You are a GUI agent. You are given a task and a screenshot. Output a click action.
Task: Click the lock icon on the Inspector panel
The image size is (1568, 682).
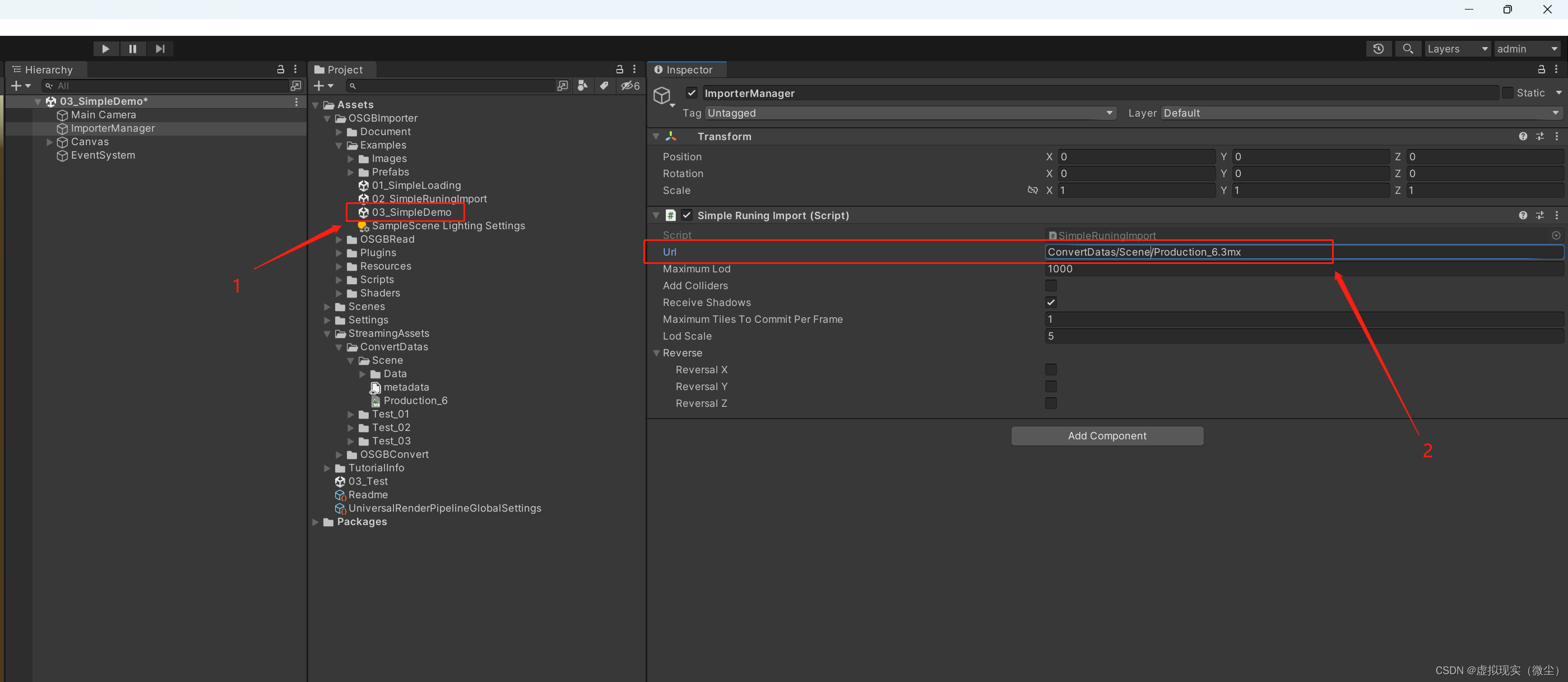tap(1541, 69)
